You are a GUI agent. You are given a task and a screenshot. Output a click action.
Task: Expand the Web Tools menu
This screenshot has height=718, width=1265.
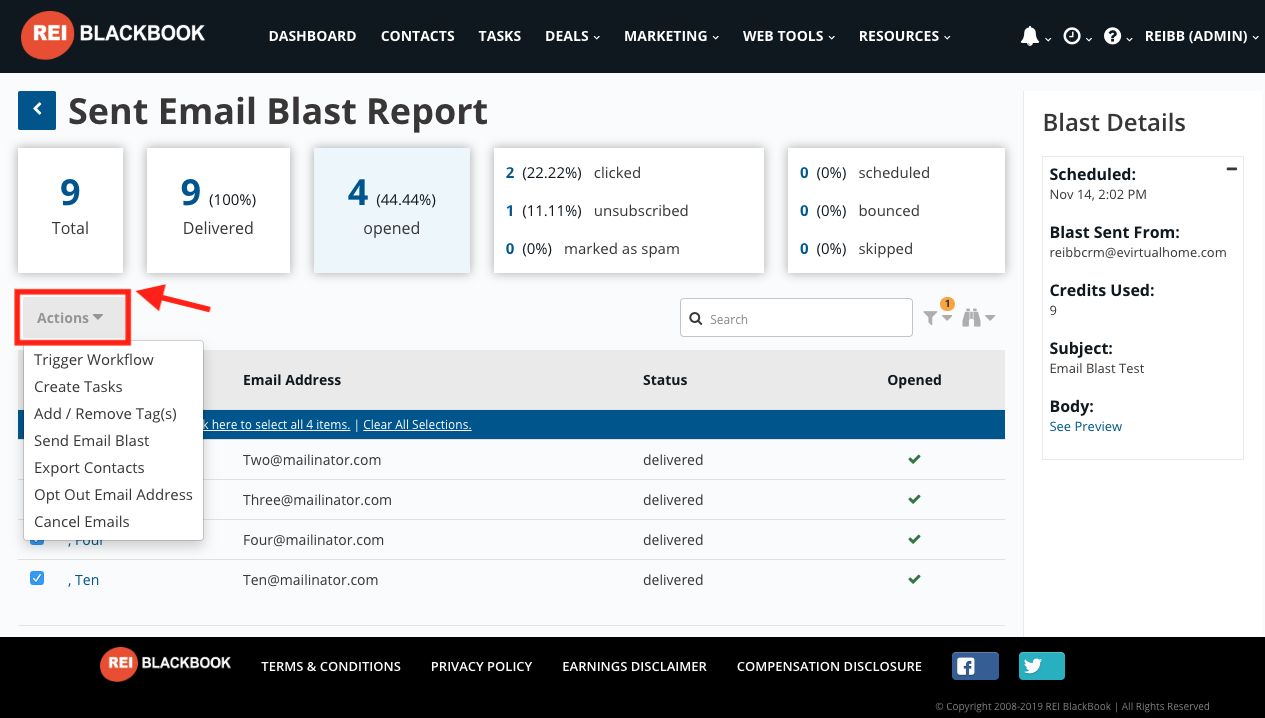pos(789,36)
